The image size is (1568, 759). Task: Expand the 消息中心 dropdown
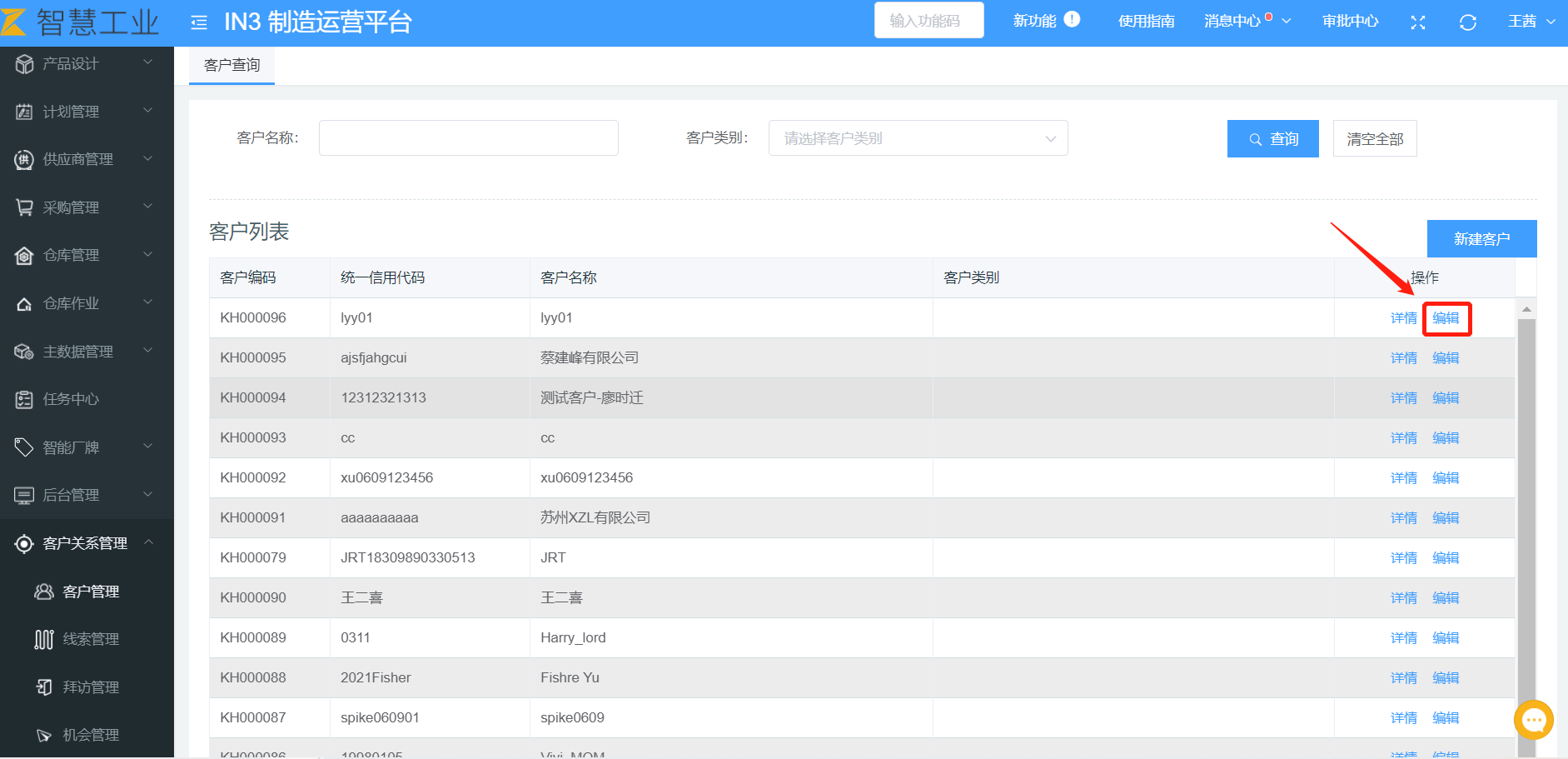(x=1247, y=22)
